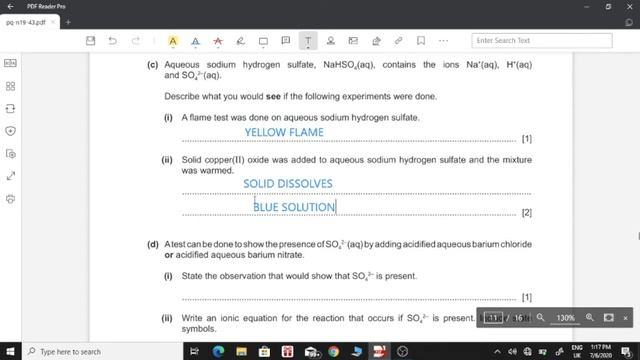This screenshot has height=360, width=640.
Task: Redo the last undone action
Action: 136,41
